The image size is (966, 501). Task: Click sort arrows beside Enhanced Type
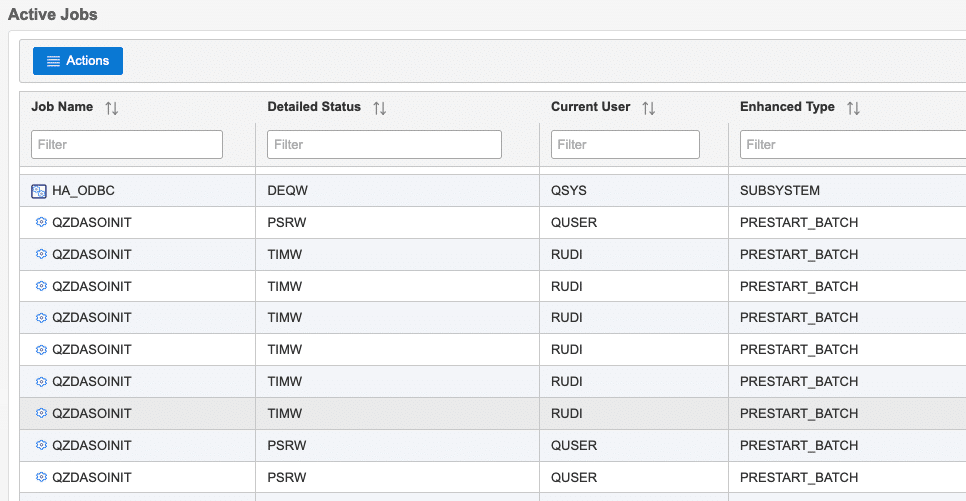853,108
